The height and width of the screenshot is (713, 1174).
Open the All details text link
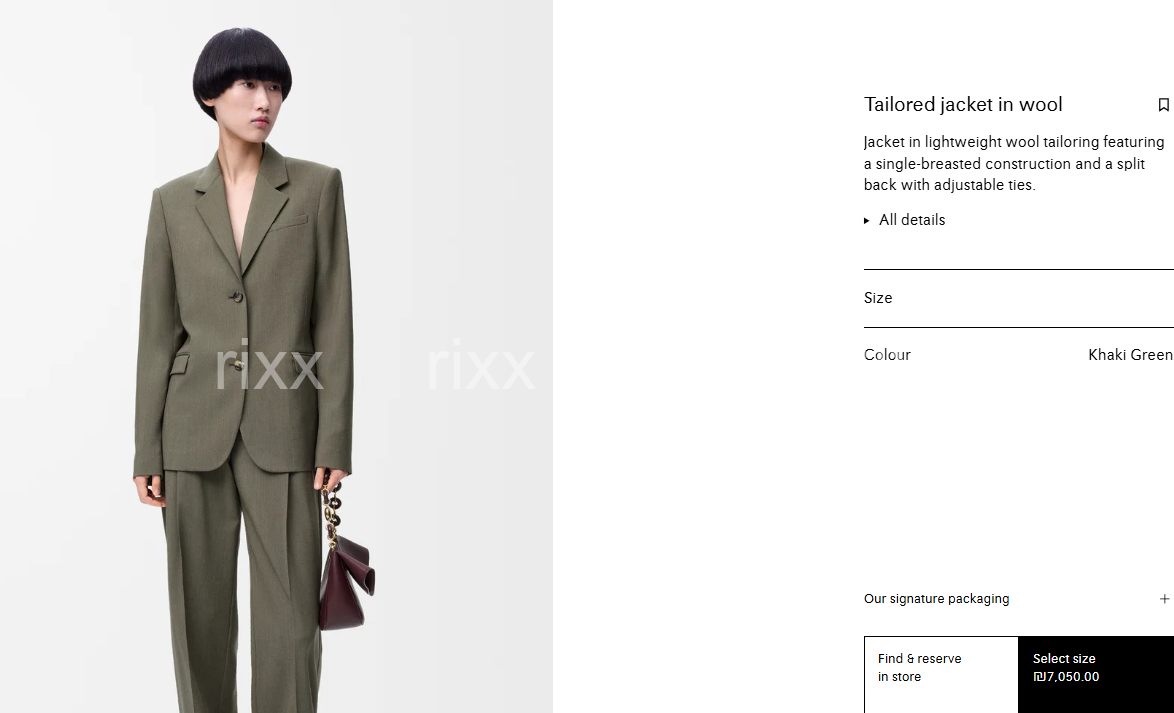click(912, 219)
